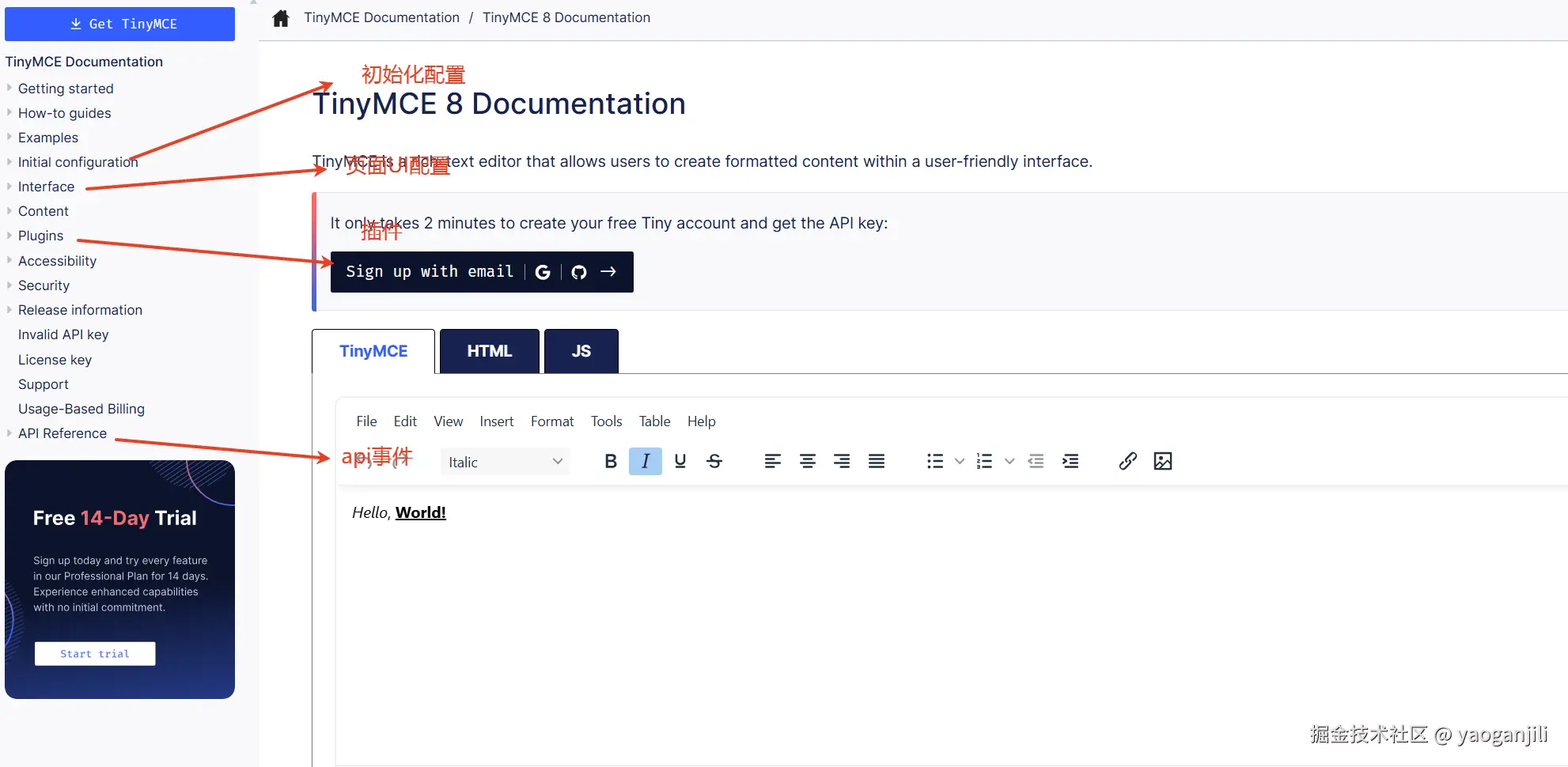The image size is (1568, 767).
Task: Align text right in editor
Action: click(842, 461)
